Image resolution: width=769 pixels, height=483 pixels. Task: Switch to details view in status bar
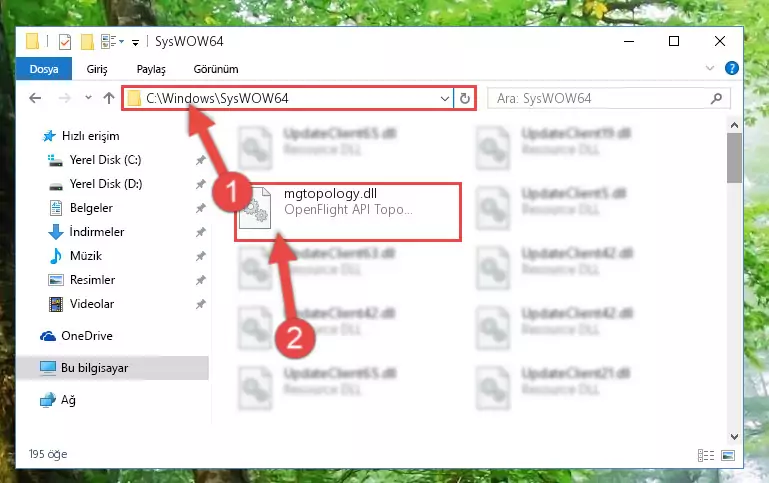706,456
